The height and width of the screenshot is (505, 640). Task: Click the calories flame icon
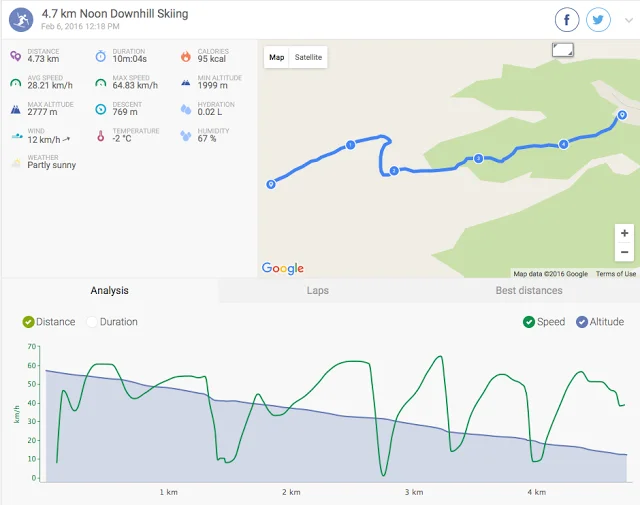pos(186,56)
